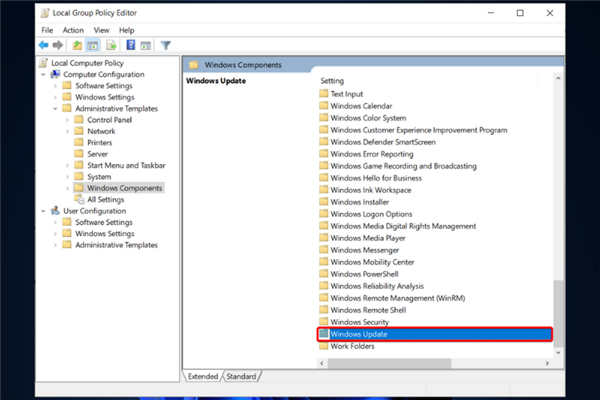Select the All Settings tree item
This screenshot has height=400, width=600.
click(106, 199)
